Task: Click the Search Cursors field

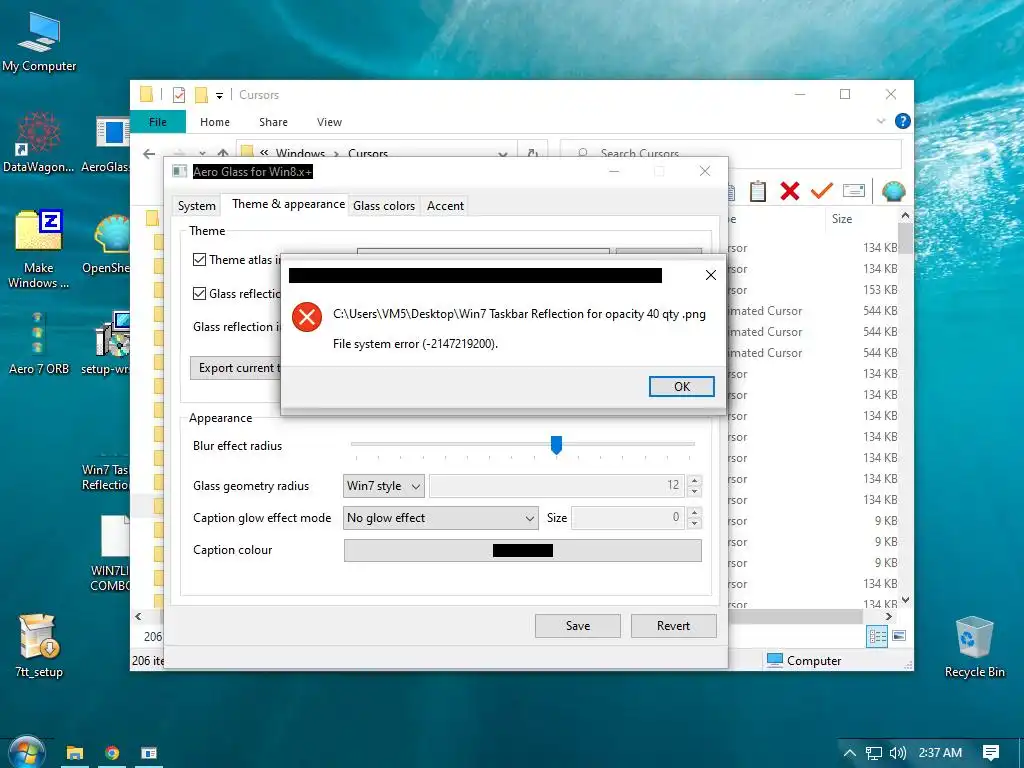Action: 731,154
